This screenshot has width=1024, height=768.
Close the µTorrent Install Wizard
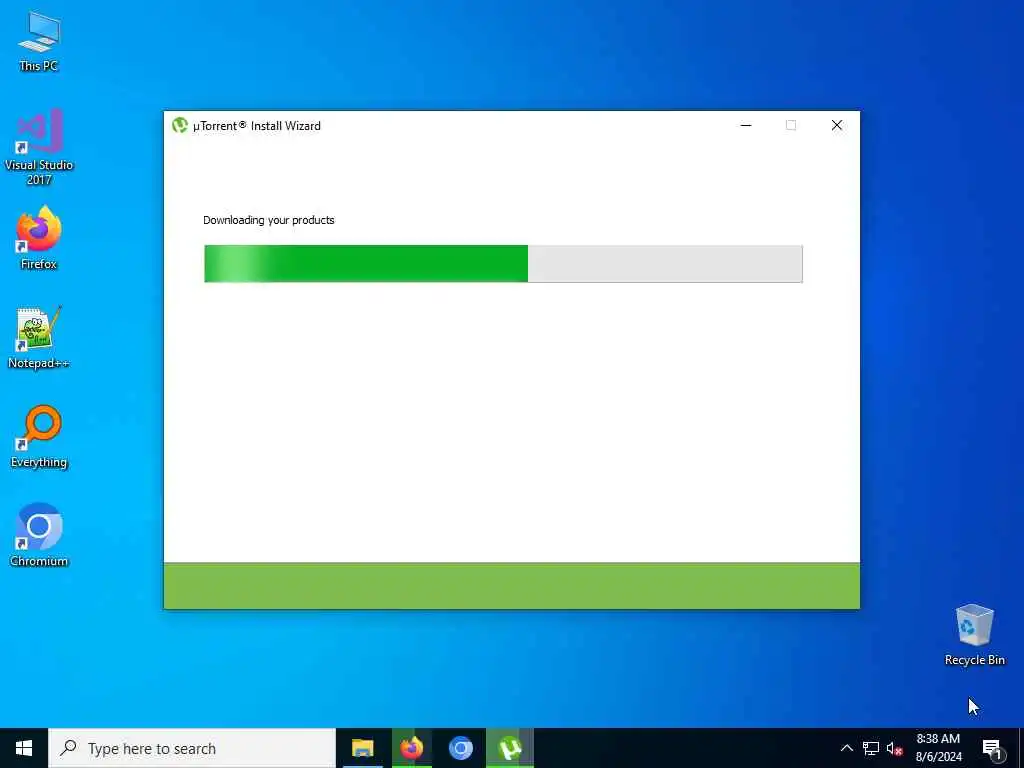[x=837, y=125]
